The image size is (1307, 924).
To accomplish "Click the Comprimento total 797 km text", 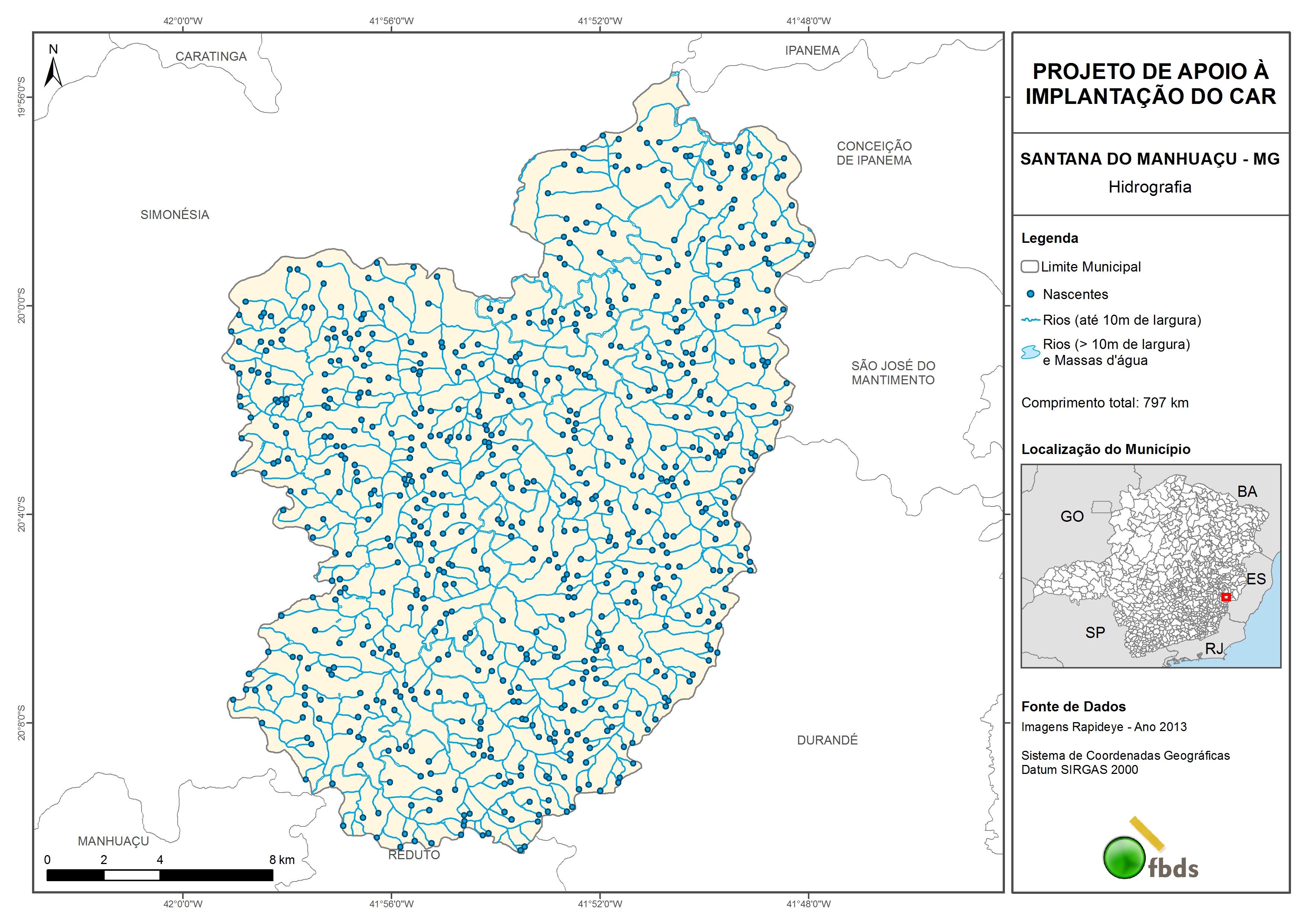I will [x=1104, y=403].
